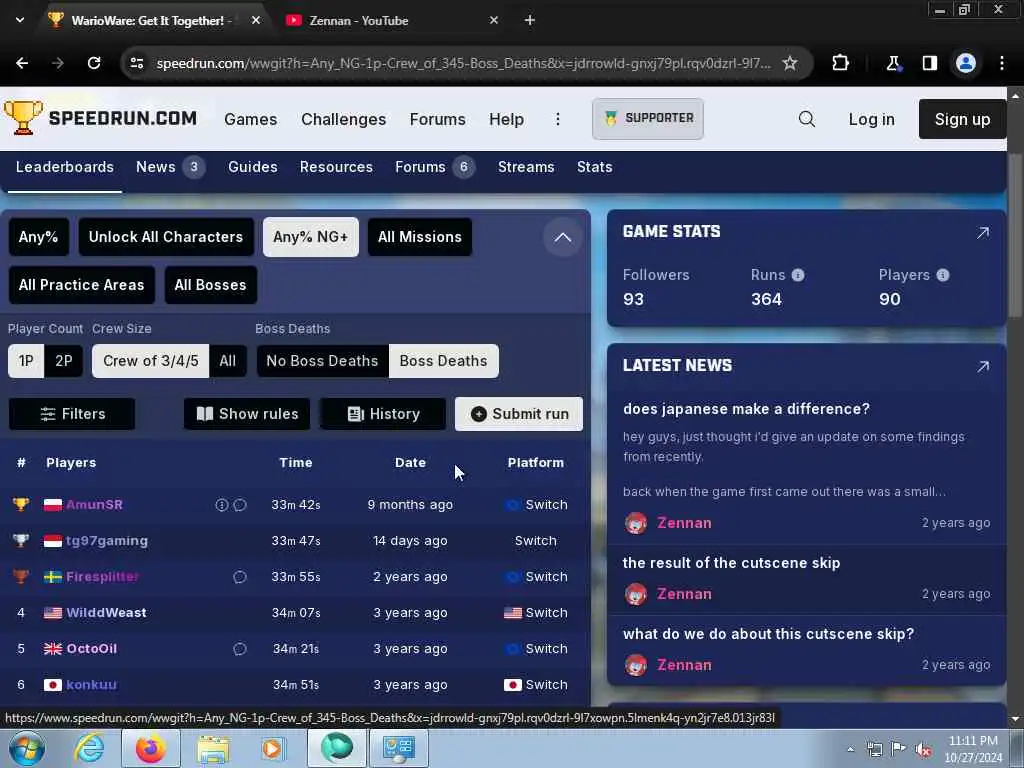Select Boss Deaths filter
1024x768 pixels.
[x=443, y=360]
